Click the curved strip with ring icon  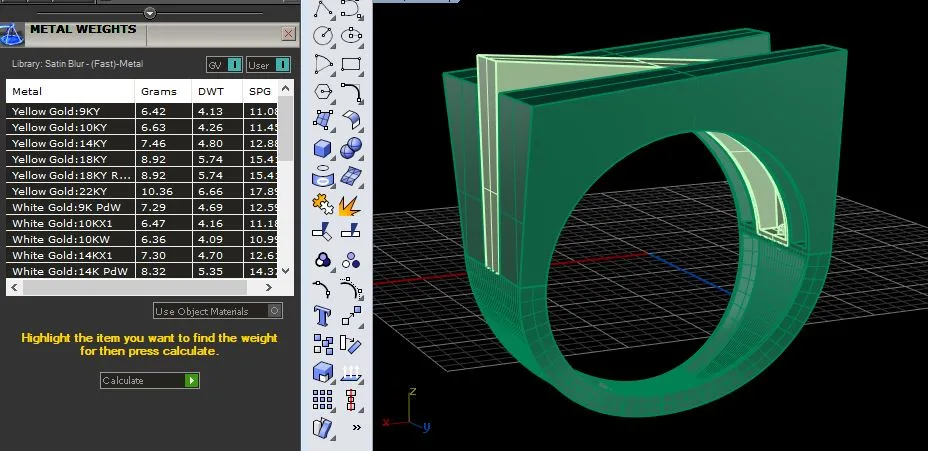323,176
